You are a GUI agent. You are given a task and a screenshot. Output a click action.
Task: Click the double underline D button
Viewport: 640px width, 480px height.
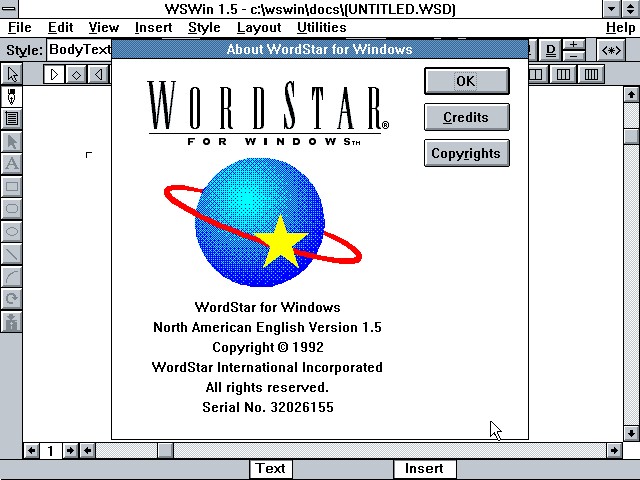tap(551, 50)
